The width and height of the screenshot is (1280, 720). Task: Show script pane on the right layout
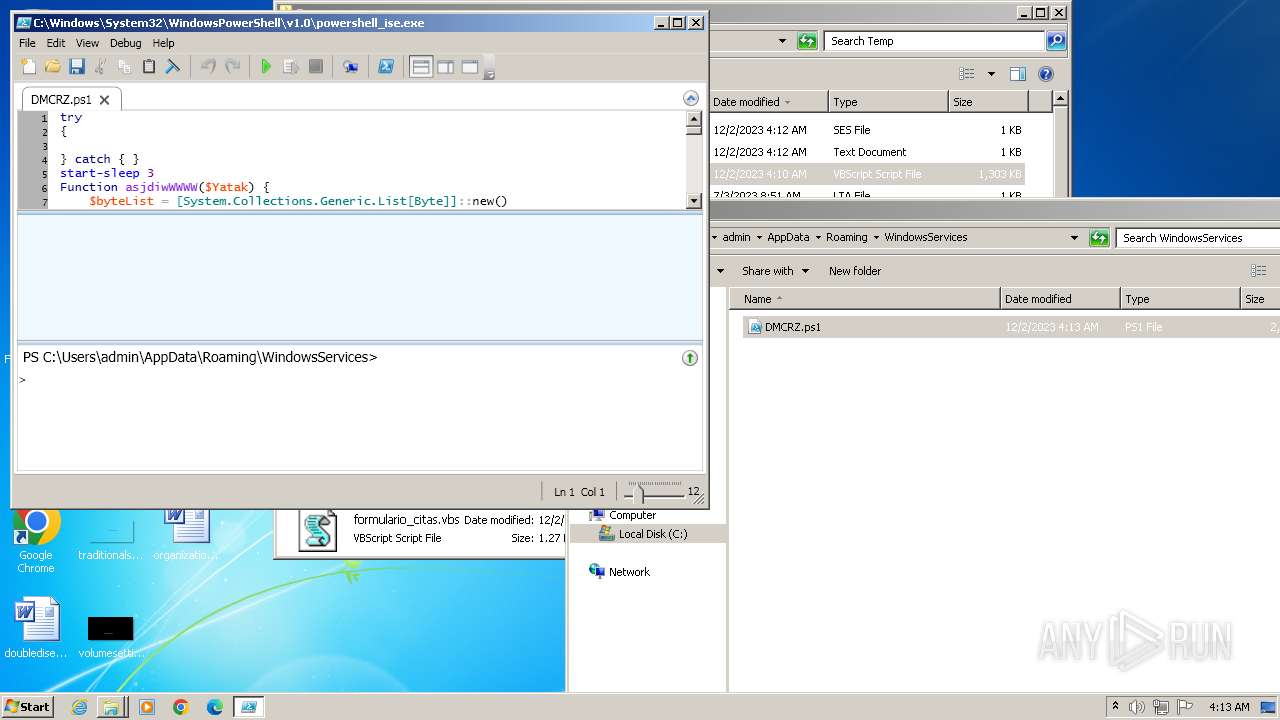445,67
